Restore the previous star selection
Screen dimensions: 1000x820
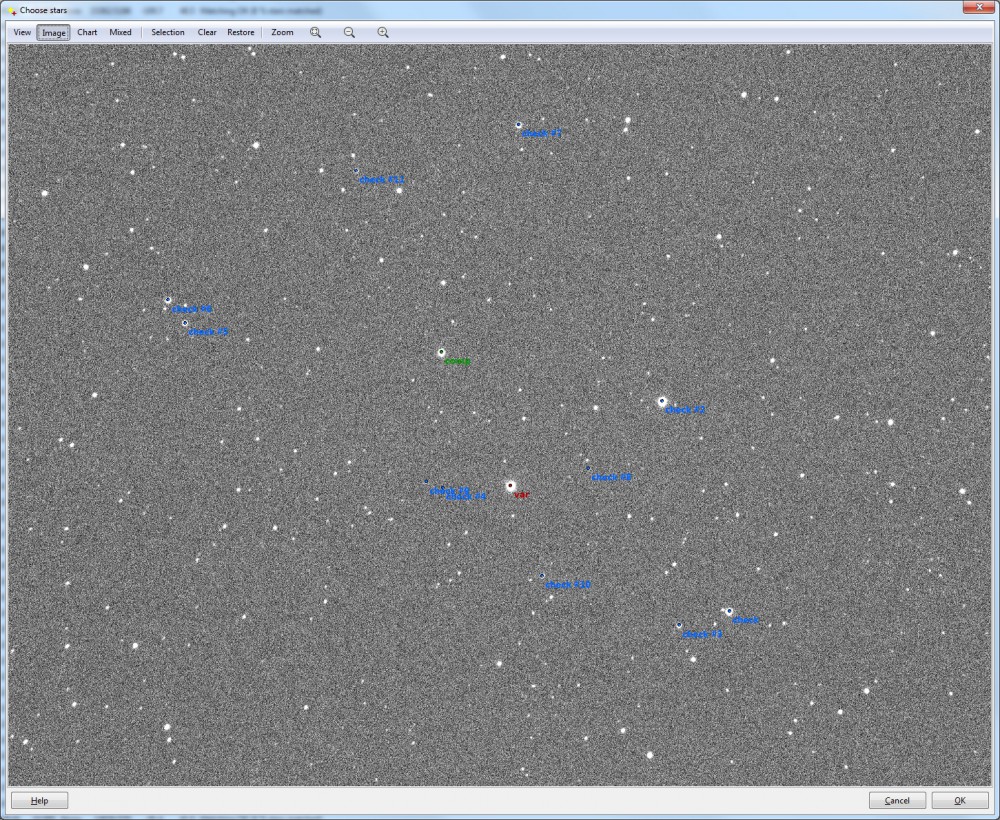pyautogui.click(x=241, y=32)
